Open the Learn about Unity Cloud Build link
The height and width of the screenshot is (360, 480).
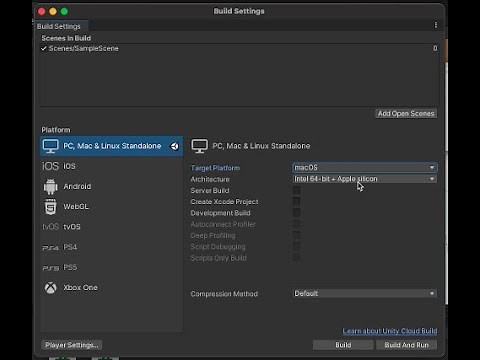pos(390,331)
